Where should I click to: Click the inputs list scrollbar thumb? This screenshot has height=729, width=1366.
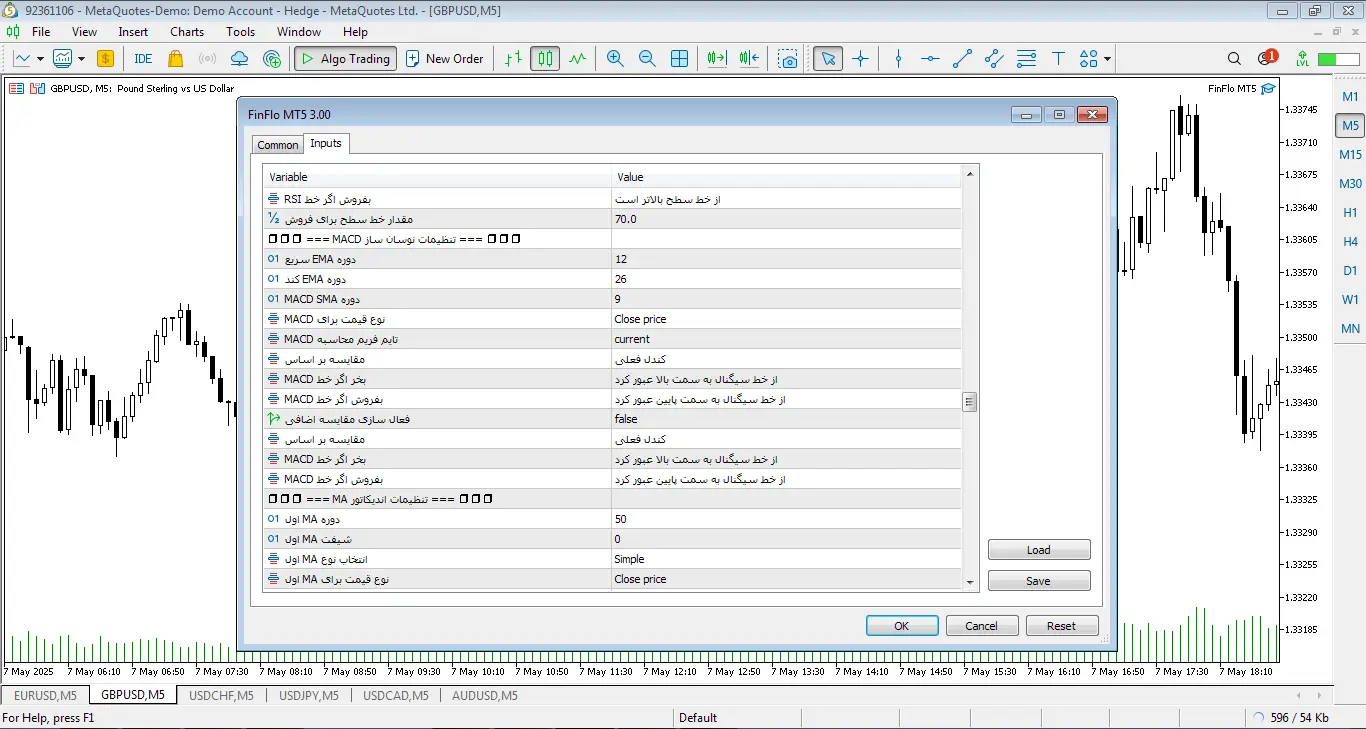970,402
